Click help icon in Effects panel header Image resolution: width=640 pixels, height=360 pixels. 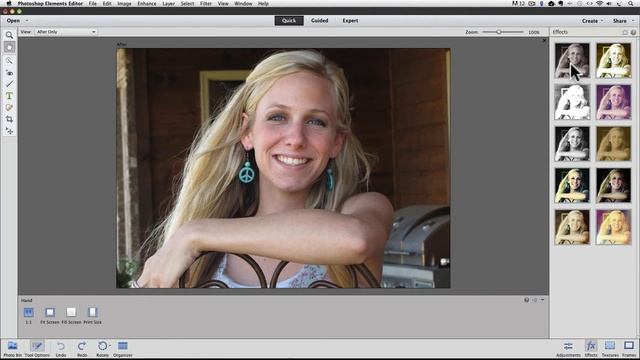coord(633,32)
